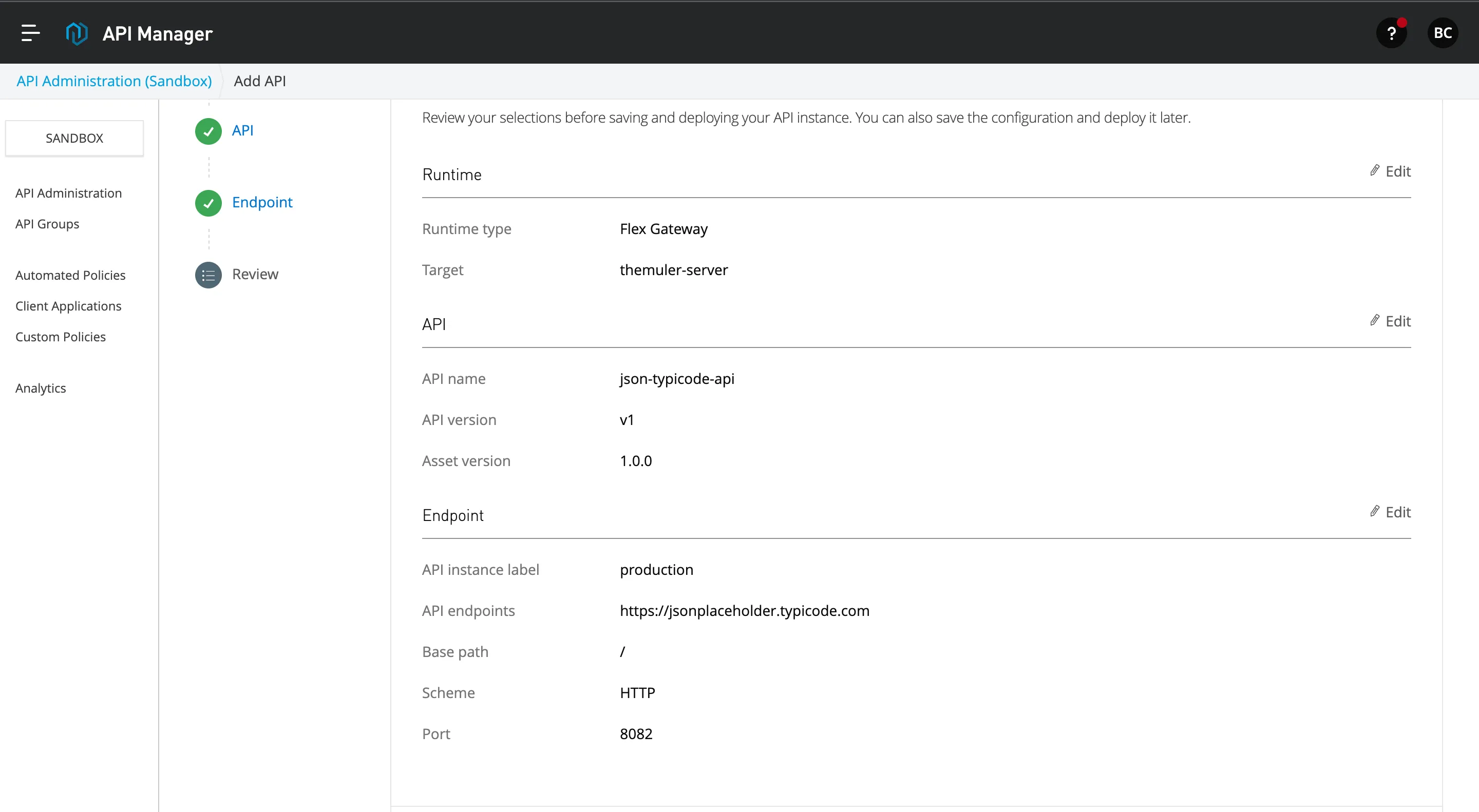Click the themuler-server target value
The width and height of the screenshot is (1479, 812).
(x=673, y=269)
